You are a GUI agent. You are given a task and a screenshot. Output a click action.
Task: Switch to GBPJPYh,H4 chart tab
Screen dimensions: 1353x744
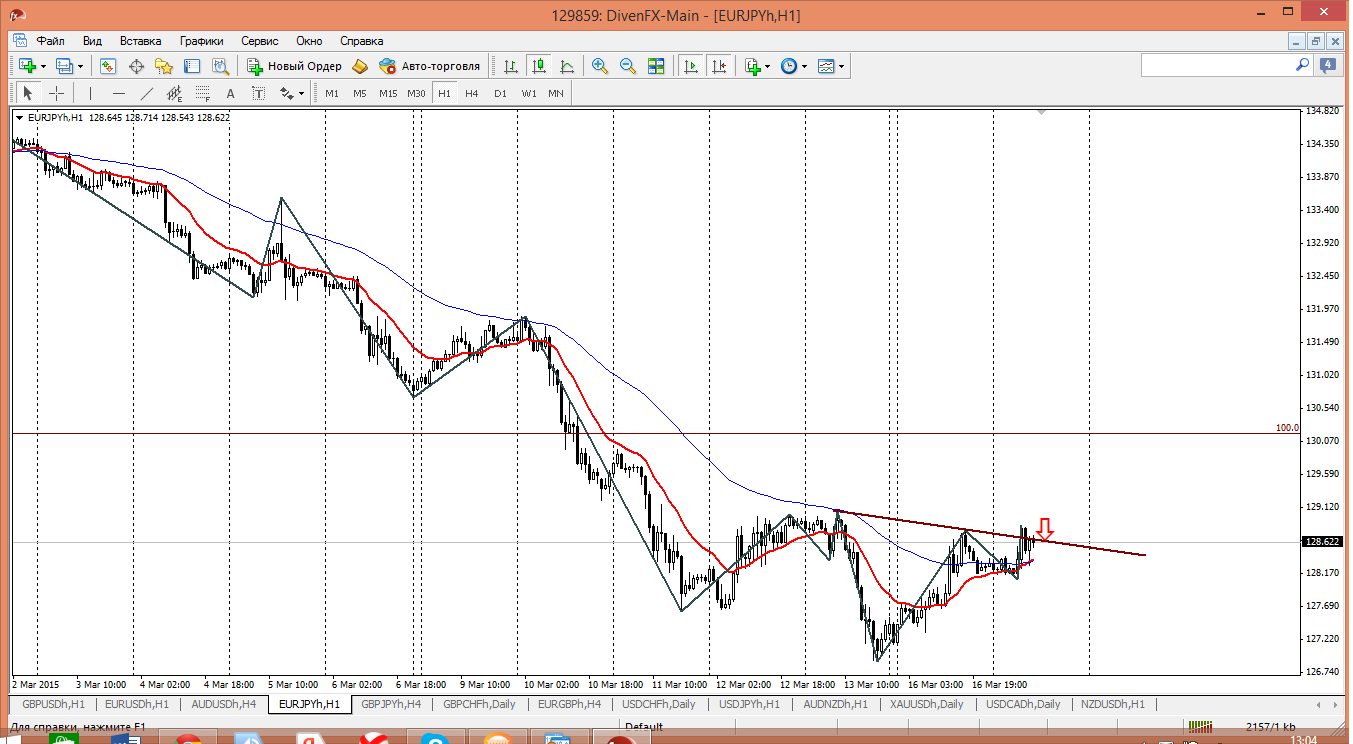click(x=391, y=704)
